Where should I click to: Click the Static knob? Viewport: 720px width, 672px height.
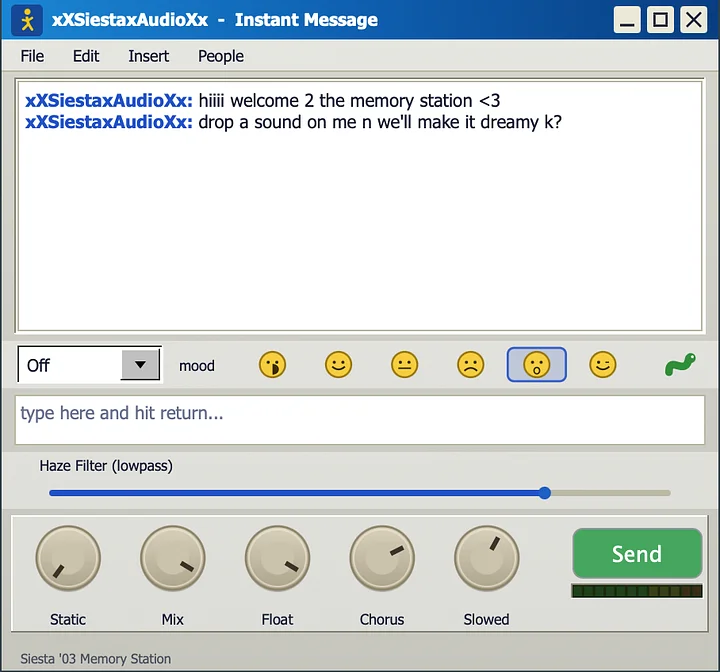click(x=68, y=558)
